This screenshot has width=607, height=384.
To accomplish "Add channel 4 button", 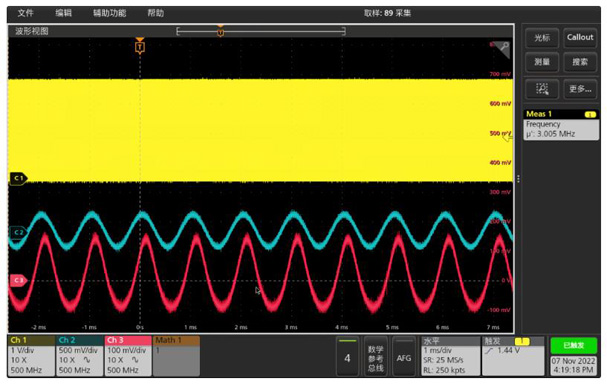I will pos(347,358).
